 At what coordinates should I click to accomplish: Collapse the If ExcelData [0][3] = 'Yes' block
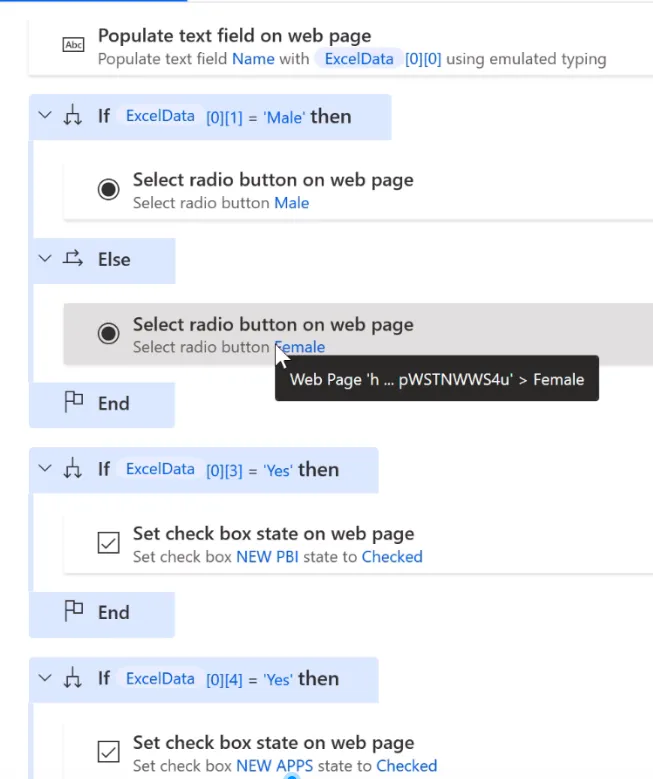45,468
